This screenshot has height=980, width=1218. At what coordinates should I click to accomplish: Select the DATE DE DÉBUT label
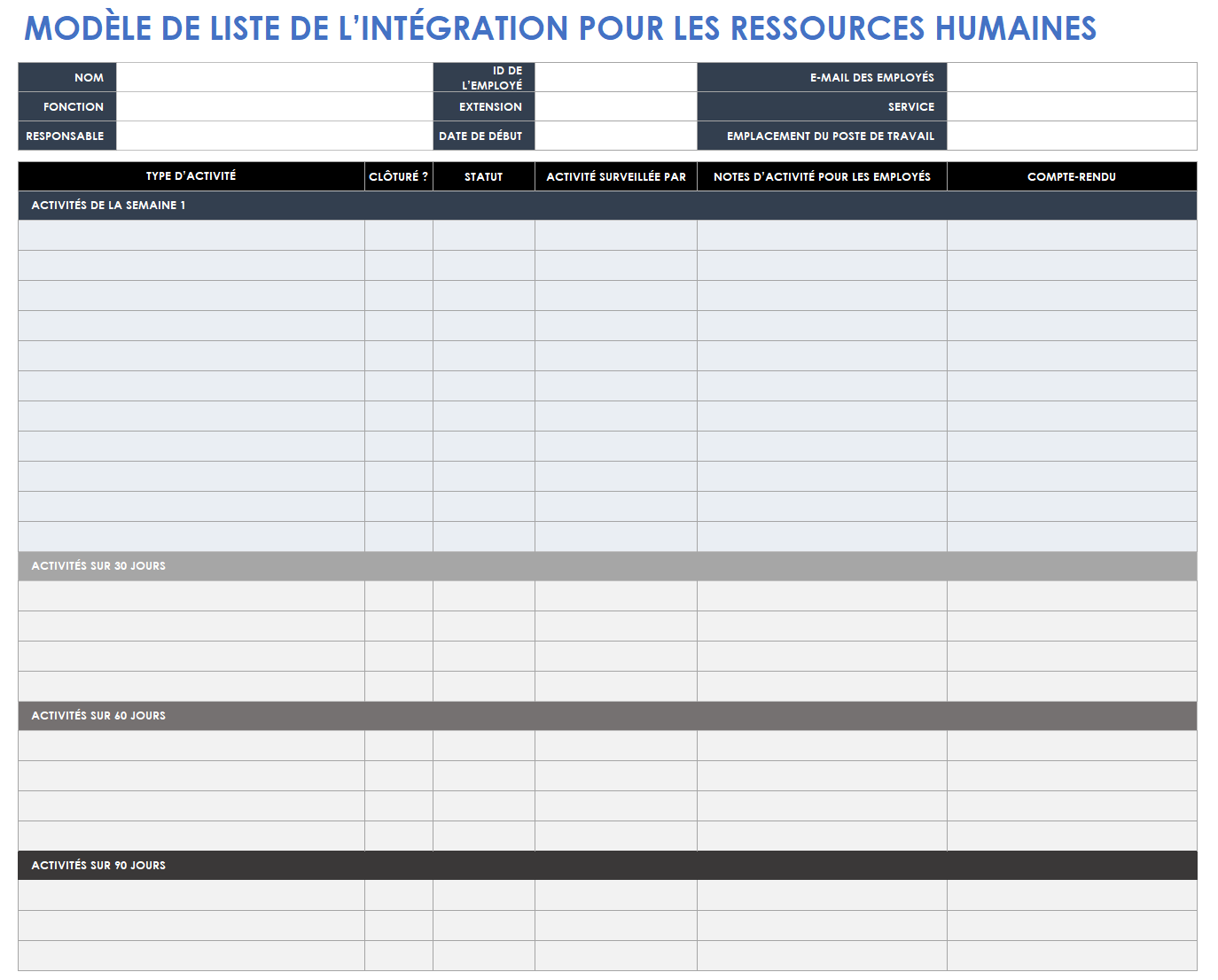pyautogui.click(x=484, y=136)
